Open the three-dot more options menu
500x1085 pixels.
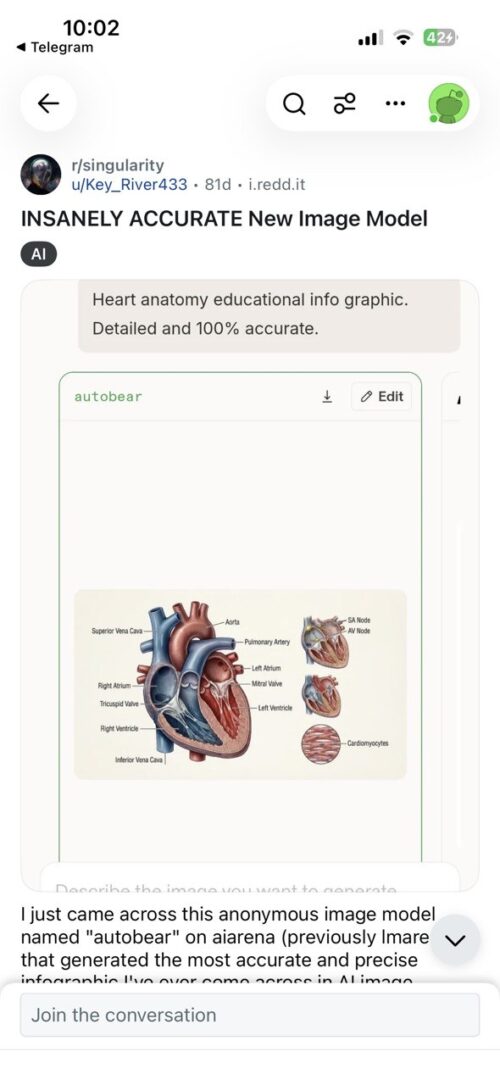pos(394,104)
